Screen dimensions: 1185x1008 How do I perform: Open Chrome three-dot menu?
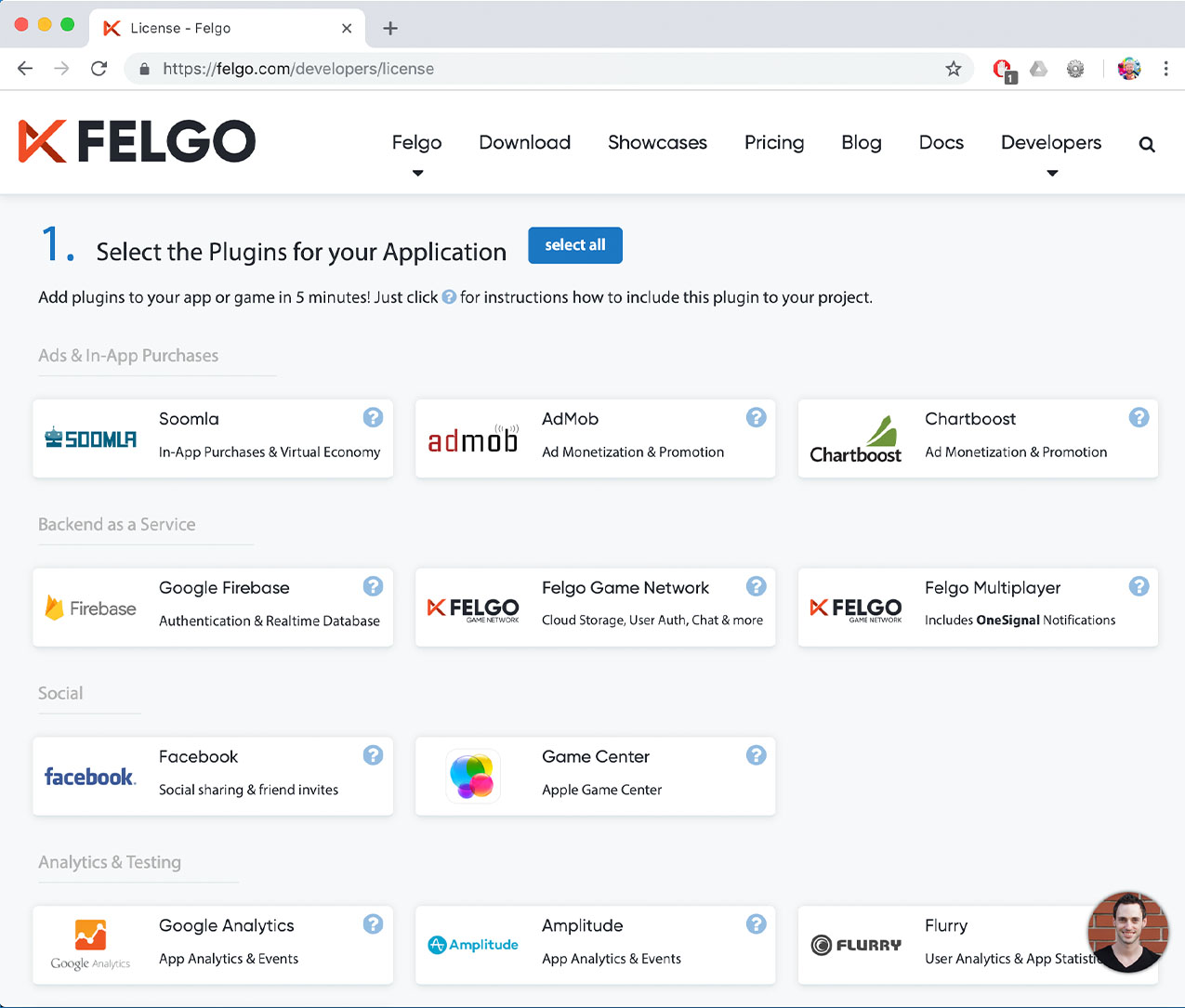tap(1165, 69)
